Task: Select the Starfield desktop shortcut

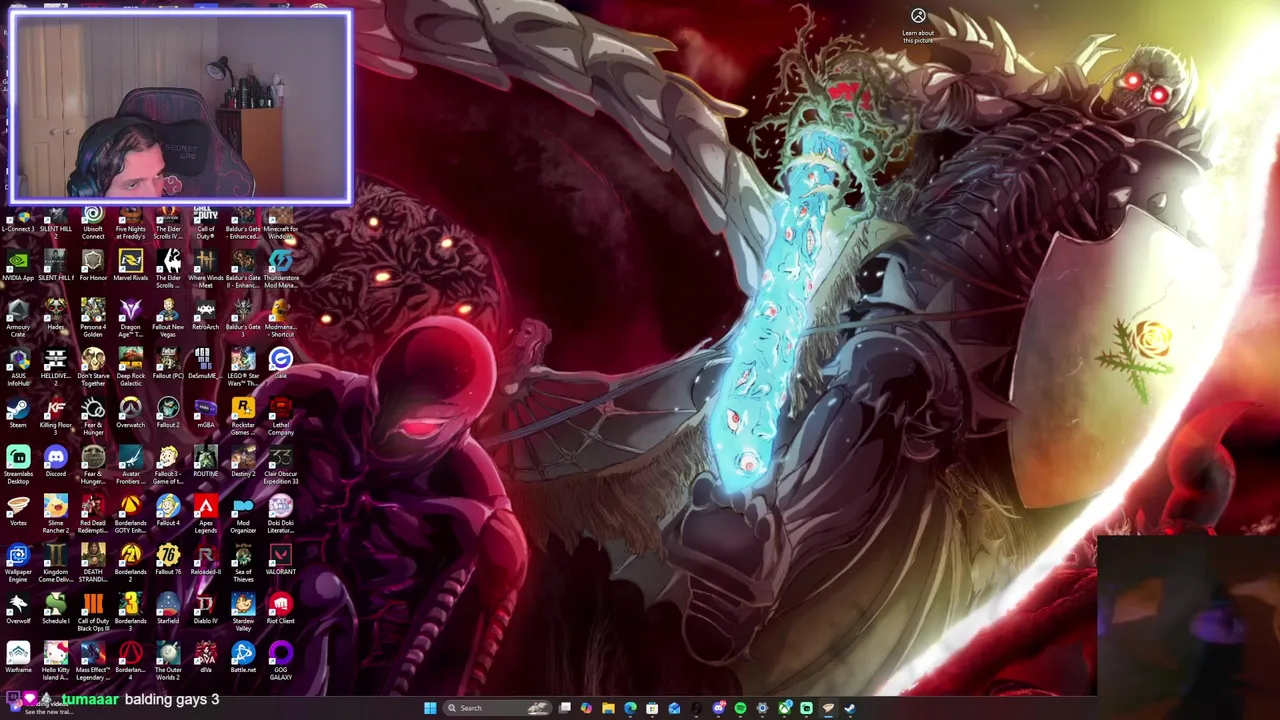Action: coord(168,609)
